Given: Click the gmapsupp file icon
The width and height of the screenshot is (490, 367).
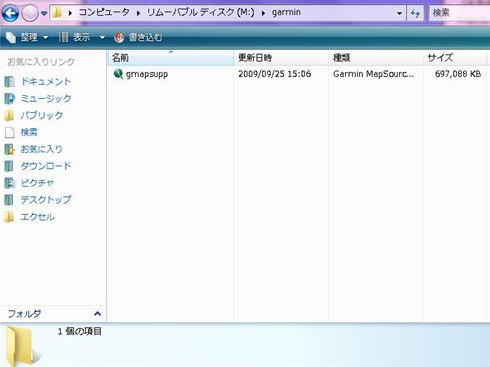Looking at the screenshot, I should click(x=118, y=74).
